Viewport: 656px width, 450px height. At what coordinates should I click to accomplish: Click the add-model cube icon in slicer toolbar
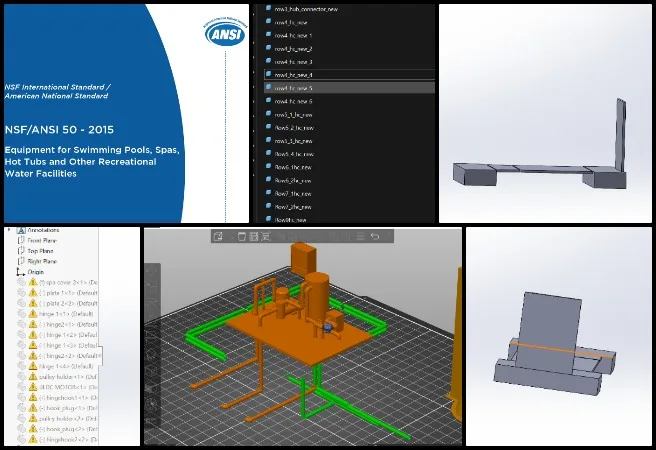(218, 237)
